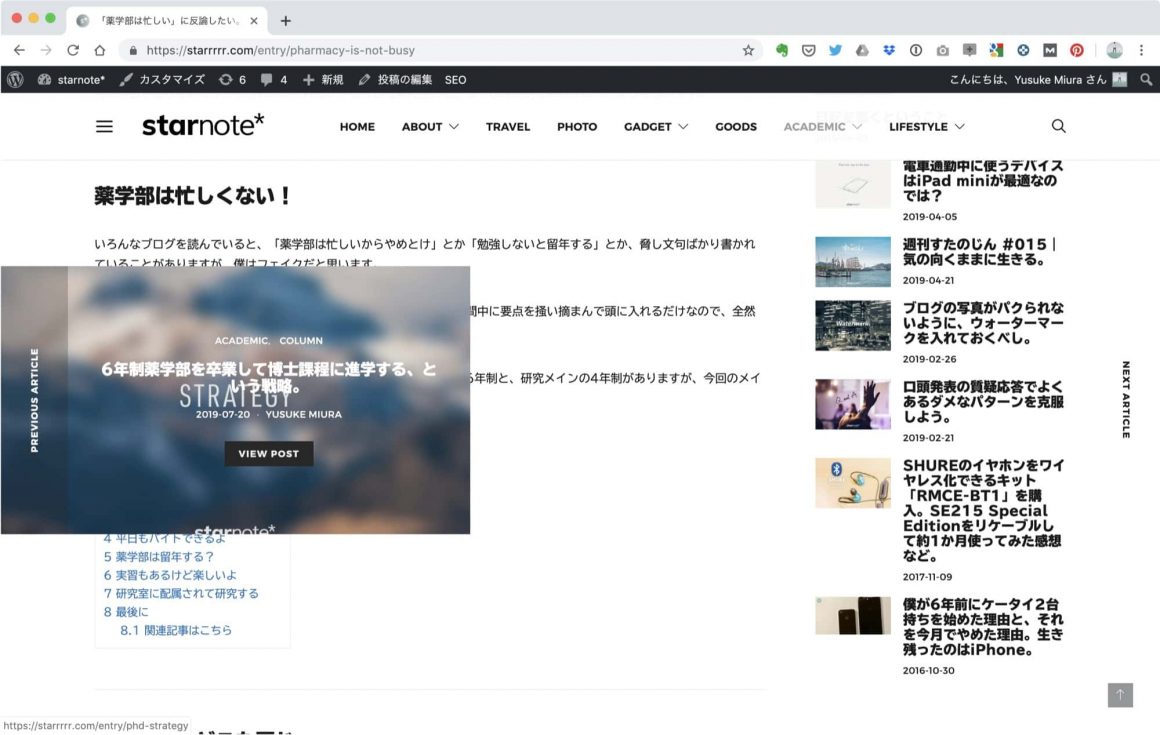
Task: Click the Evernote extension icon
Action: tap(782, 50)
